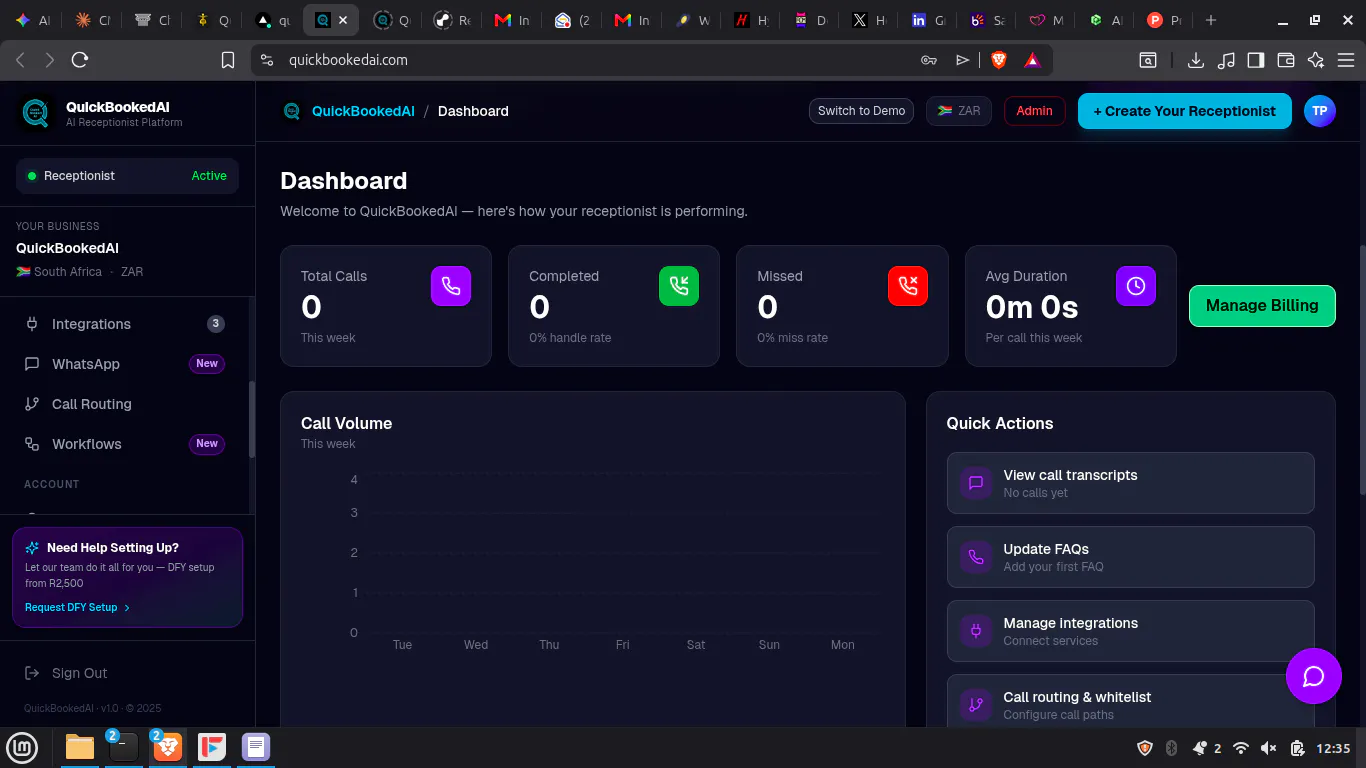Click the 12:35 clock in system tray
This screenshot has width=1366, height=768.
(x=1334, y=748)
